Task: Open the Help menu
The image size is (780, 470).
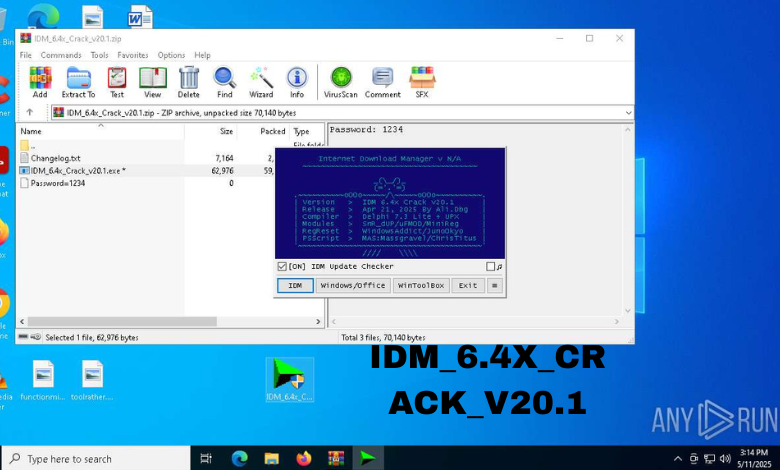Action: click(202, 55)
